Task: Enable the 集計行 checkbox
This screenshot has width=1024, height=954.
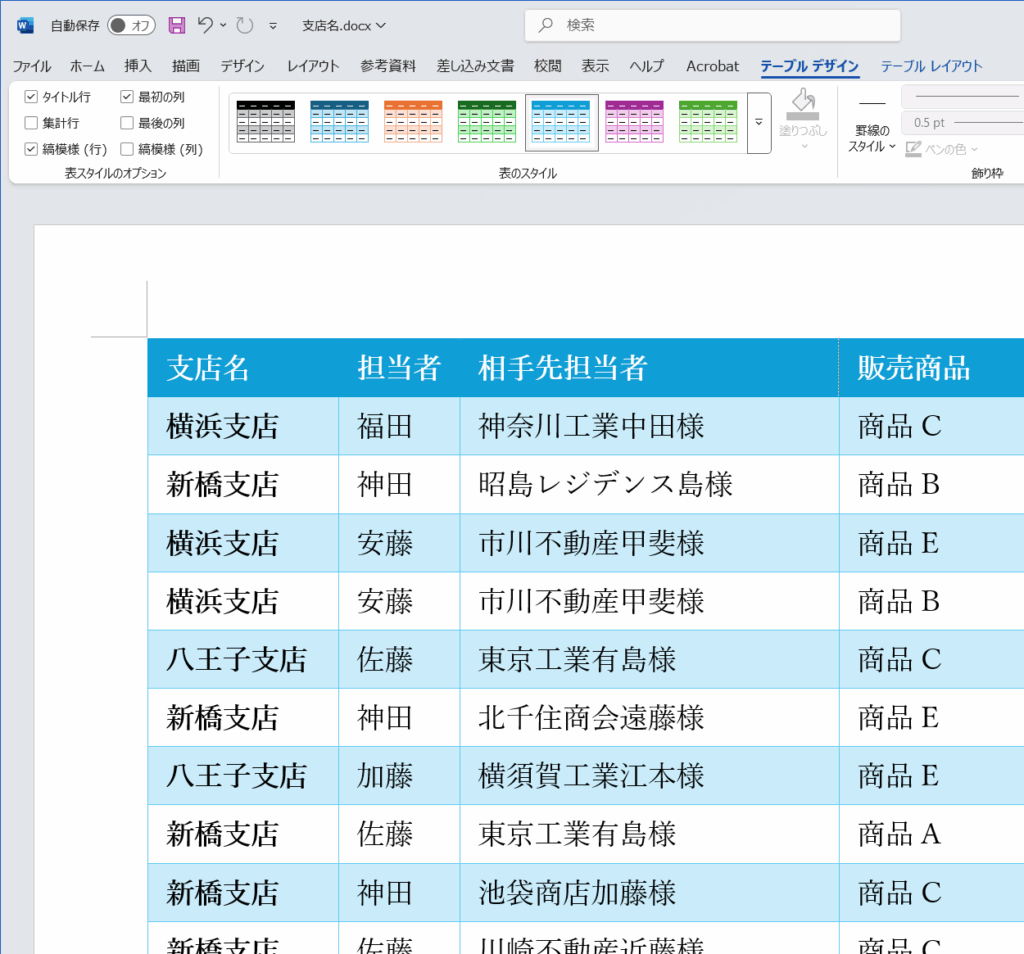Action: point(31,123)
